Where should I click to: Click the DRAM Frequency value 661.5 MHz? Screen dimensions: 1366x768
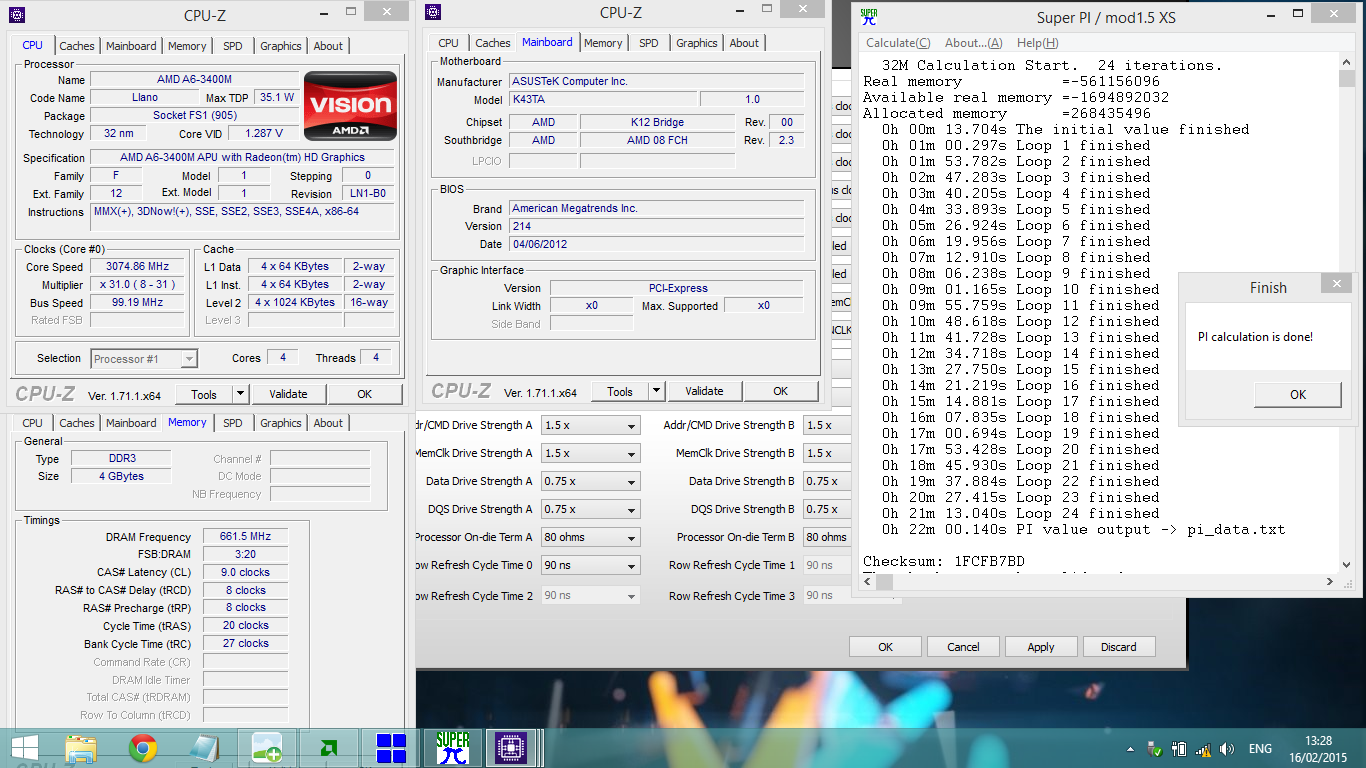[245, 537]
